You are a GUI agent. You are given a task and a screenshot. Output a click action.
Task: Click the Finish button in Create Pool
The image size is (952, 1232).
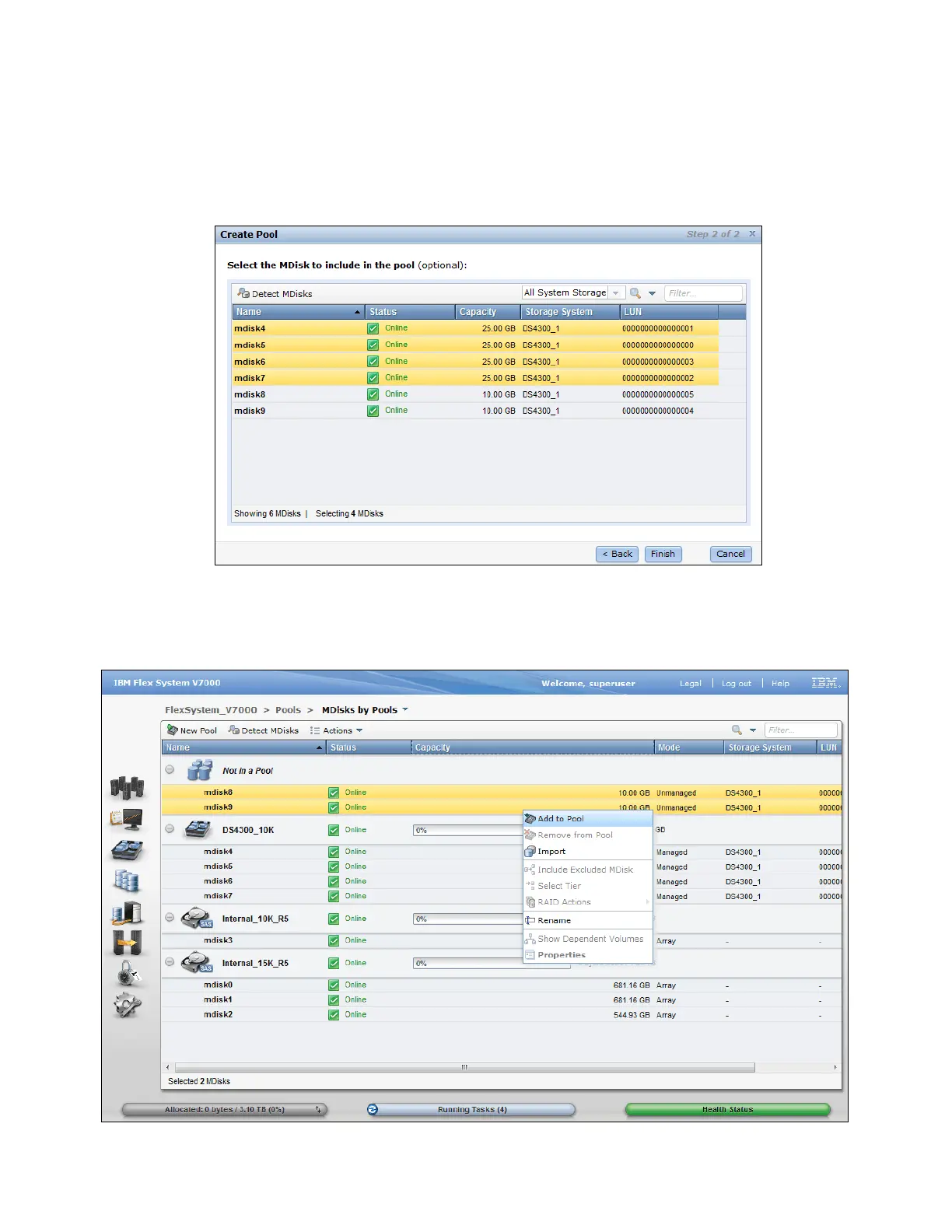click(x=663, y=554)
